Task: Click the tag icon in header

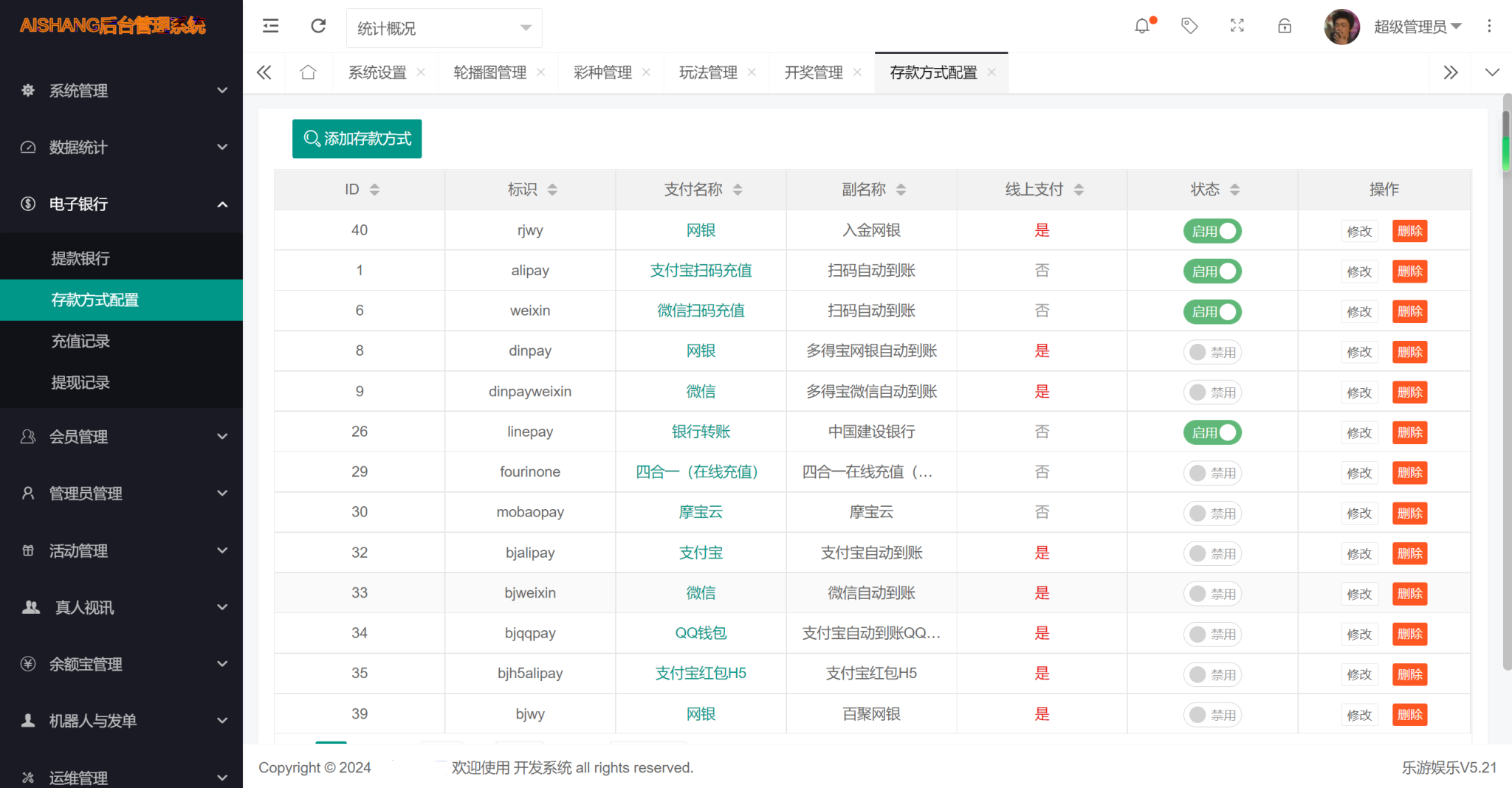Action: pos(1189,27)
